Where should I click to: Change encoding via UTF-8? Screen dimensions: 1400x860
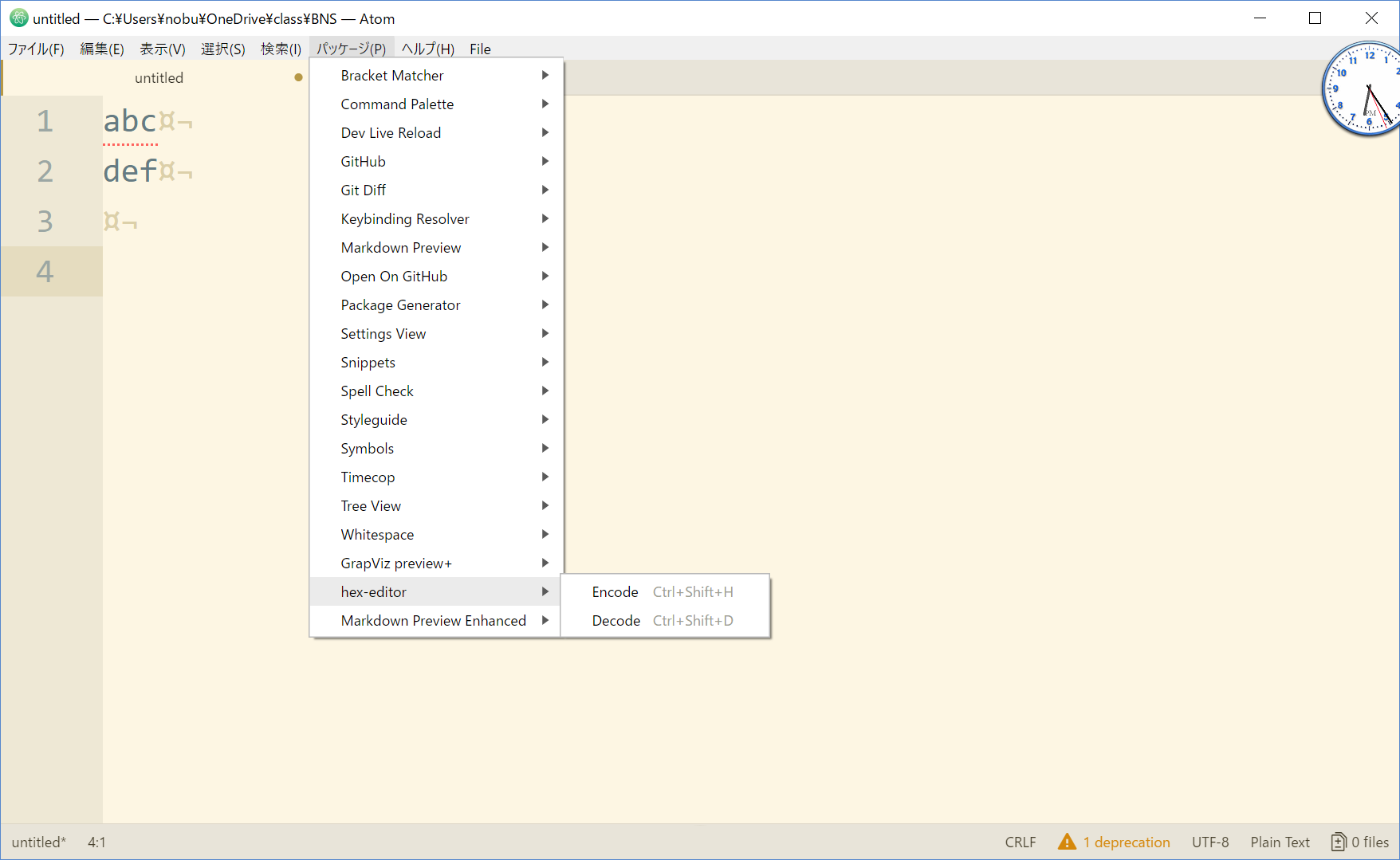(1210, 842)
